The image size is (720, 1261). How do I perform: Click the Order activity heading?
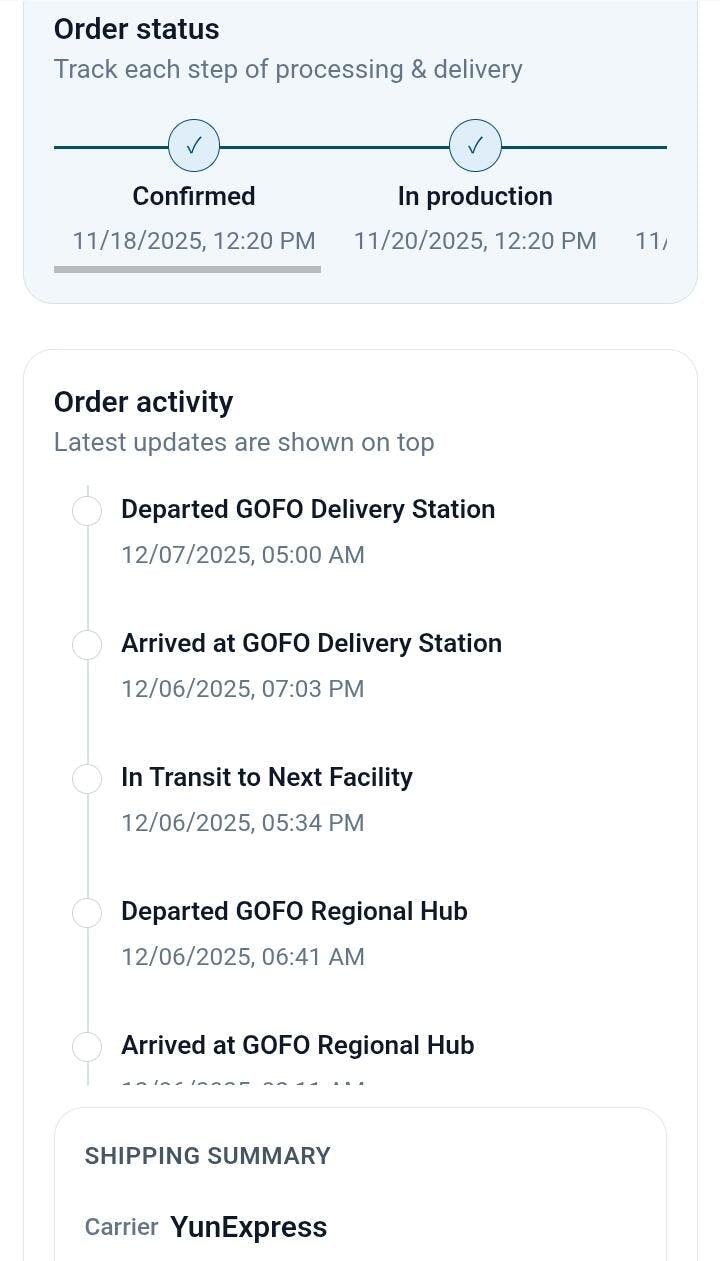(143, 402)
